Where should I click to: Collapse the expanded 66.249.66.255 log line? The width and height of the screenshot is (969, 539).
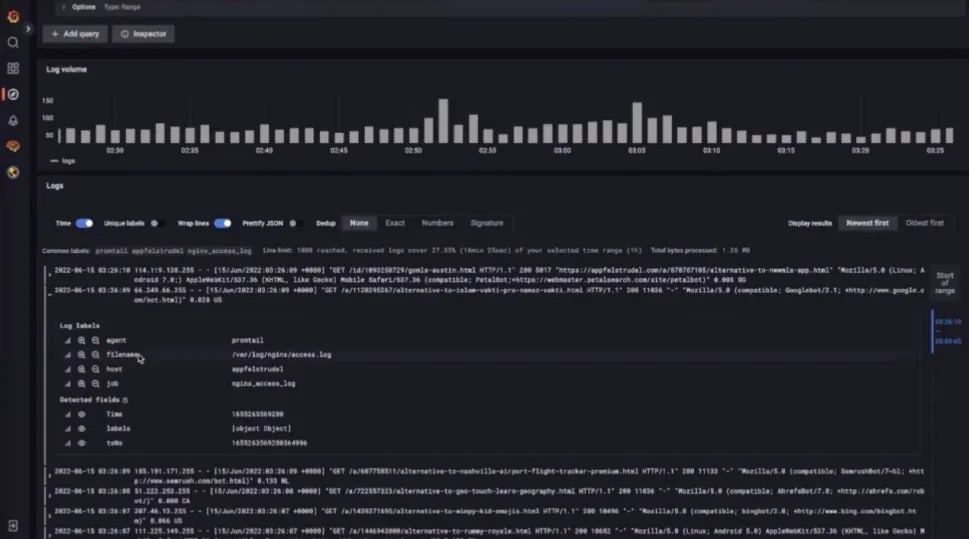click(50, 295)
